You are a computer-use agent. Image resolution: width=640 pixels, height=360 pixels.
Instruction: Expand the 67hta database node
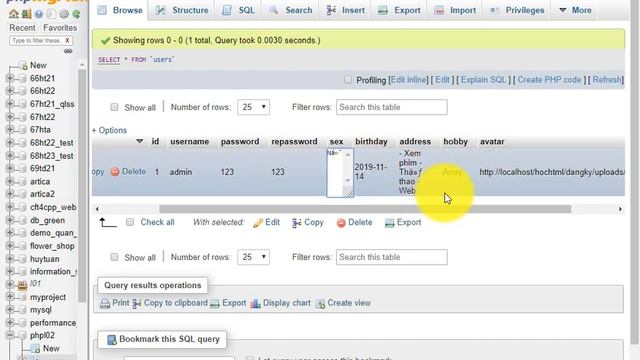(10, 129)
